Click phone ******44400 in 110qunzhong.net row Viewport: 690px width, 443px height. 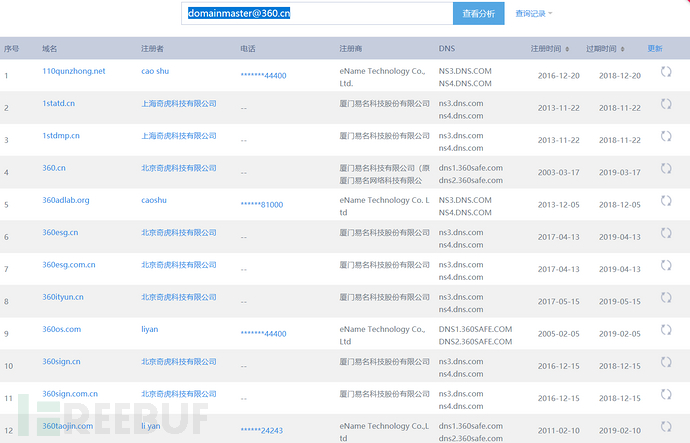(263, 76)
